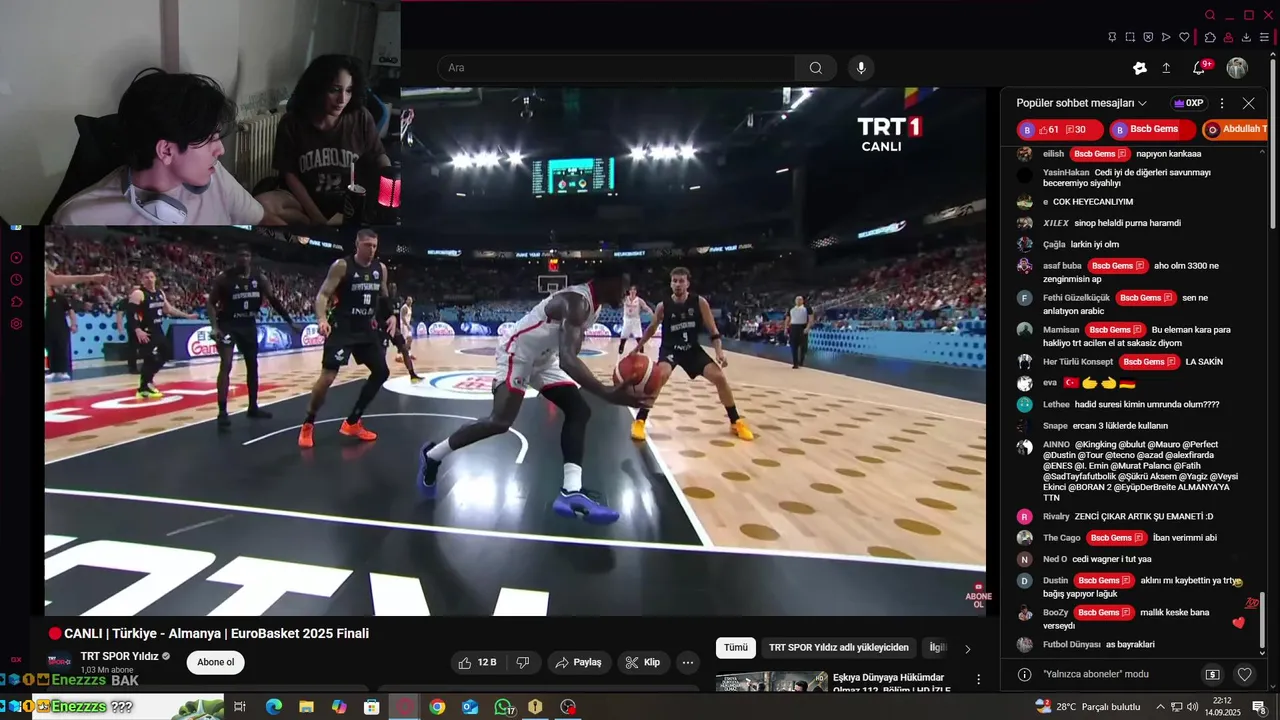Open the browser downloads icon
The image size is (1280, 720).
tap(1247, 37)
